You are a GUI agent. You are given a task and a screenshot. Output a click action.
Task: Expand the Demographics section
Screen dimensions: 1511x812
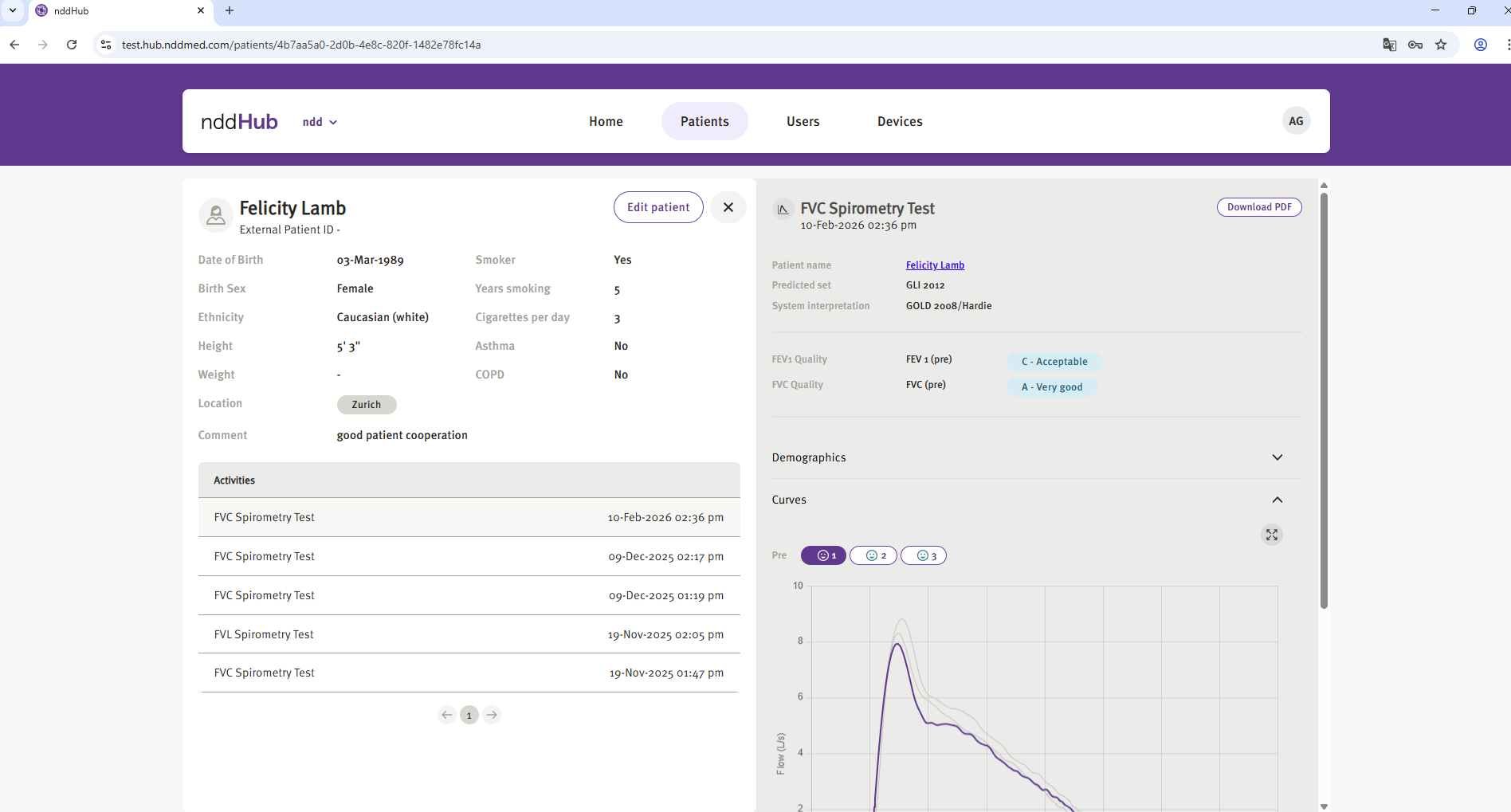click(1277, 457)
